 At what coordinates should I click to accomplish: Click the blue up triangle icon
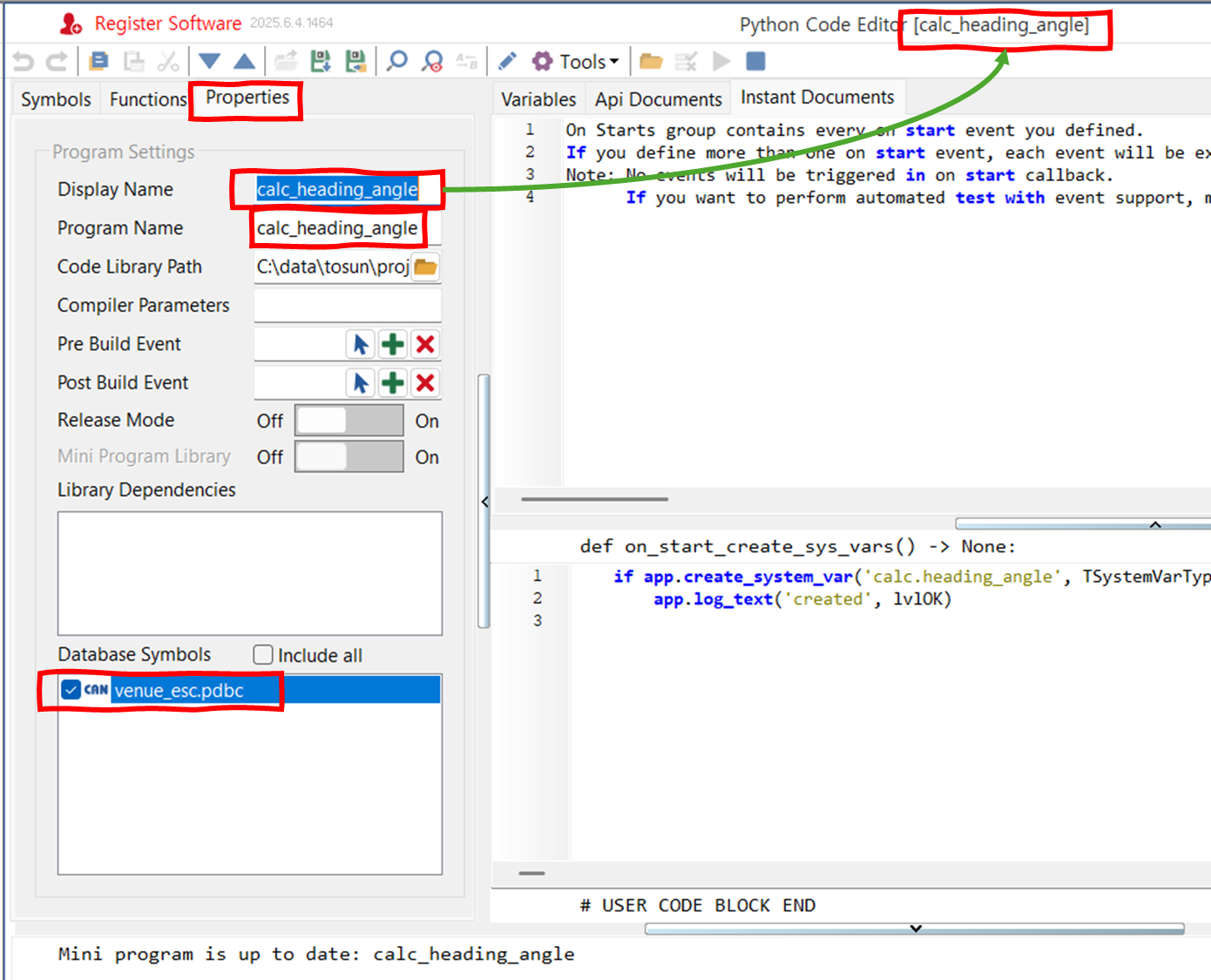point(244,61)
